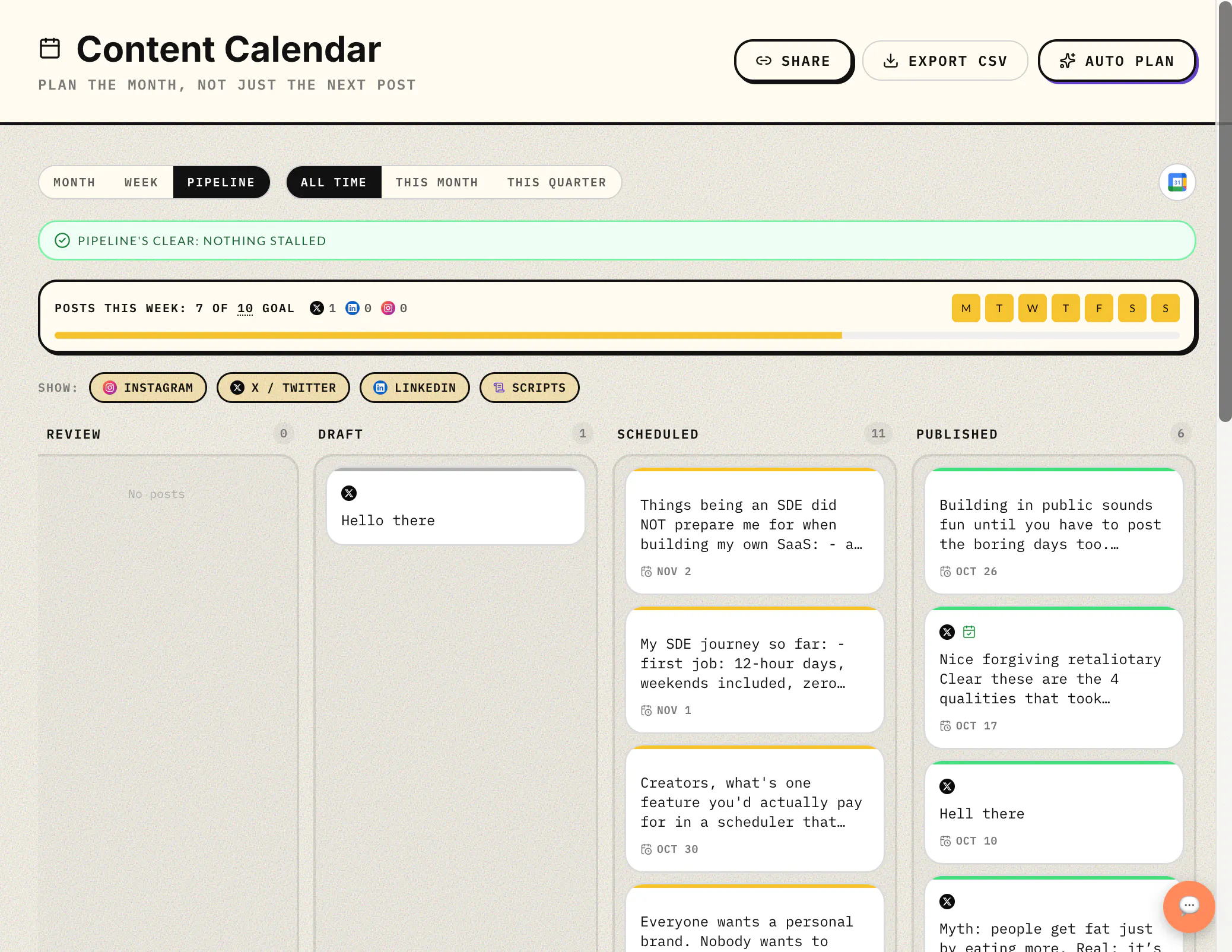The width and height of the screenshot is (1232, 952).
Task: Click the Auto Plan button
Action: click(x=1117, y=61)
